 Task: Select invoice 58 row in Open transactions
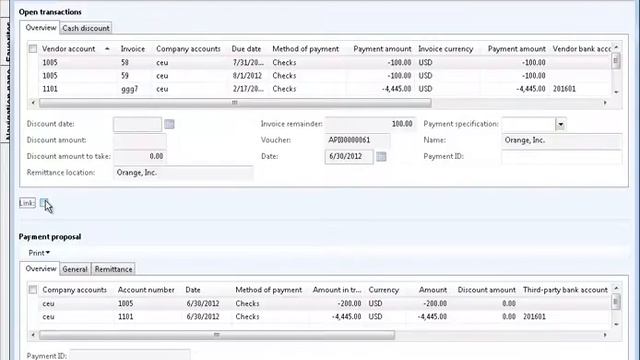click(320, 62)
